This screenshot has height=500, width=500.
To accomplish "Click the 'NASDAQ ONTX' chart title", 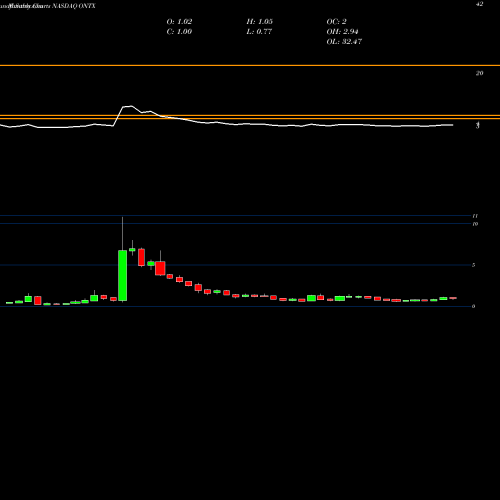I will pyautogui.click(x=74, y=6).
